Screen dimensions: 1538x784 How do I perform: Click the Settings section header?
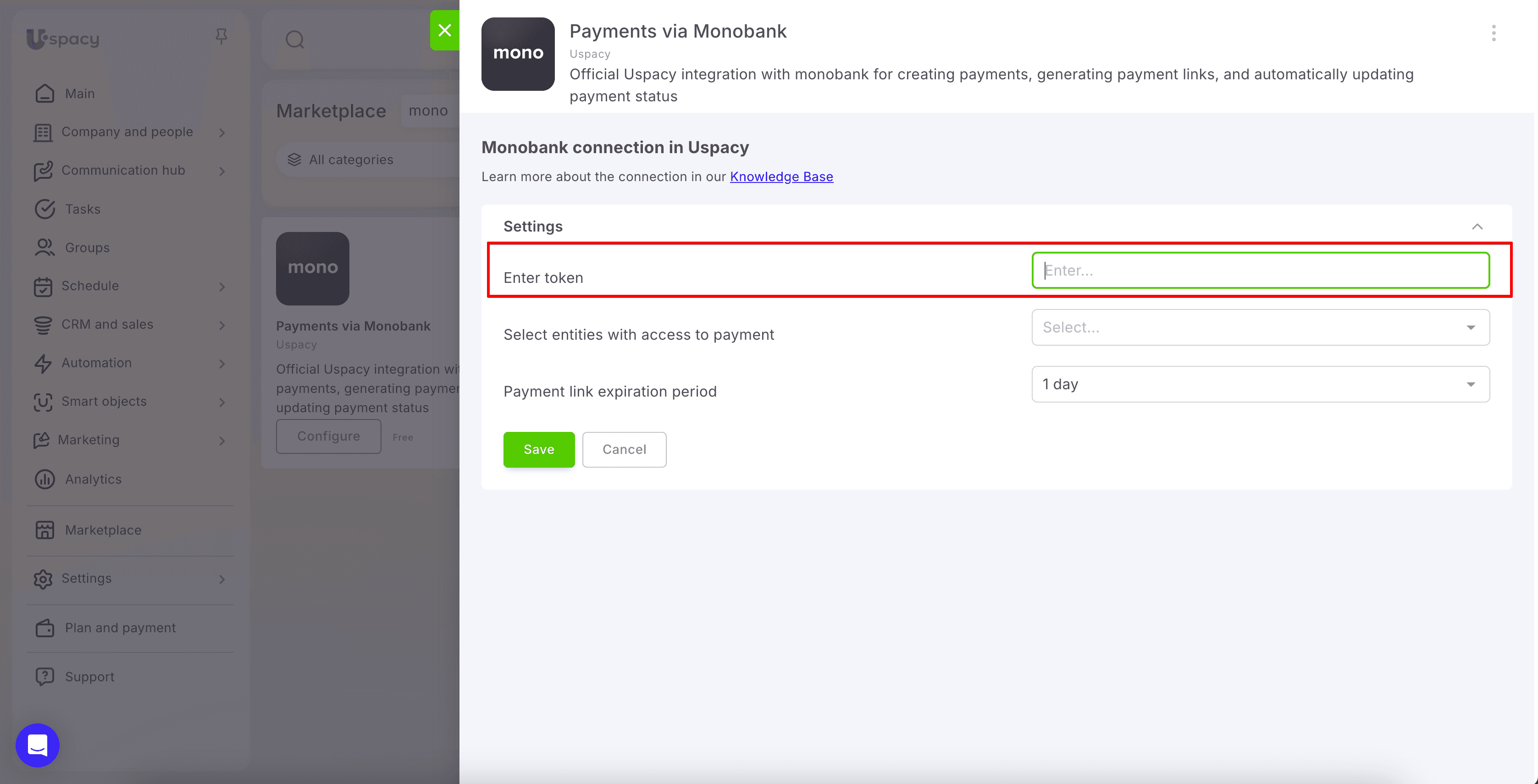[533, 226]
